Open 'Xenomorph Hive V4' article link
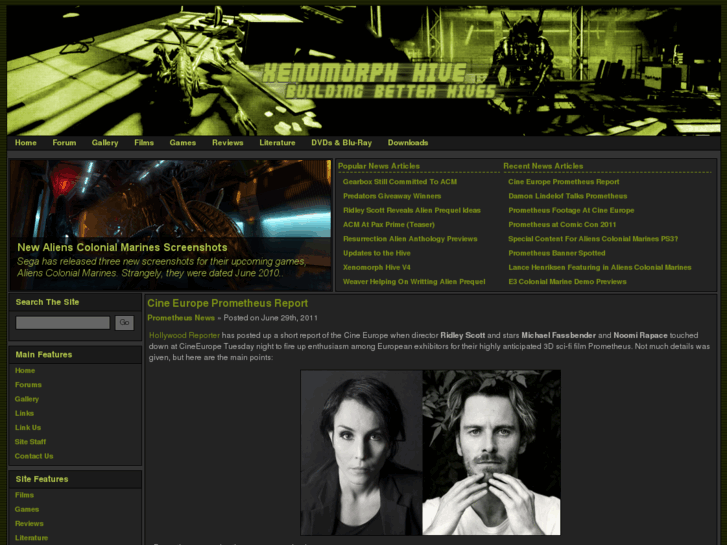The image size is (727, 545). pos(376,268)
